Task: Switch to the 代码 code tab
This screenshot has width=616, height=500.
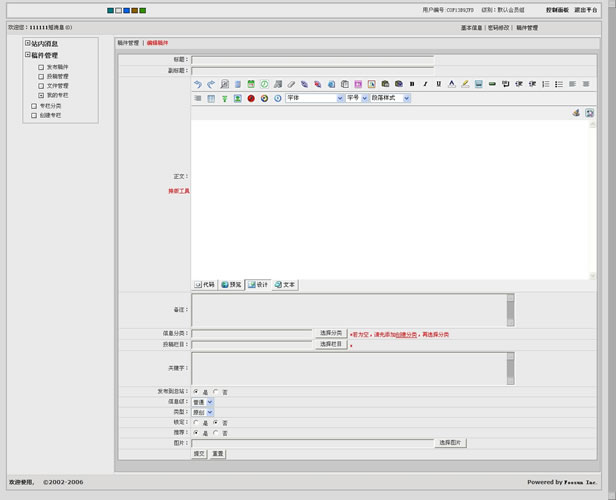Action: [x=205, y=285]
